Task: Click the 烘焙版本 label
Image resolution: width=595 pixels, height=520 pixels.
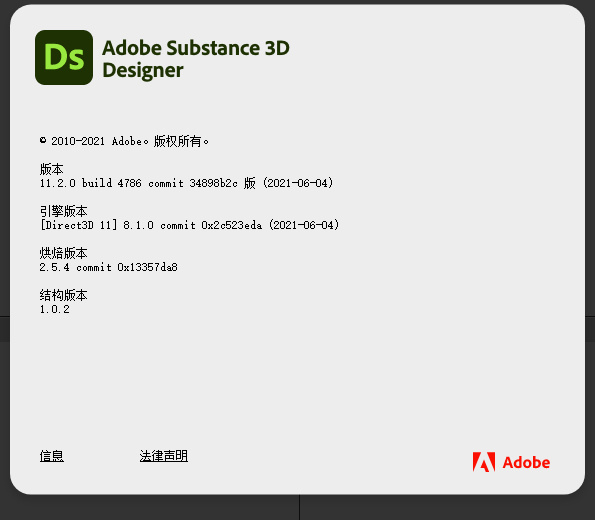Action: [x=63, y=253]
